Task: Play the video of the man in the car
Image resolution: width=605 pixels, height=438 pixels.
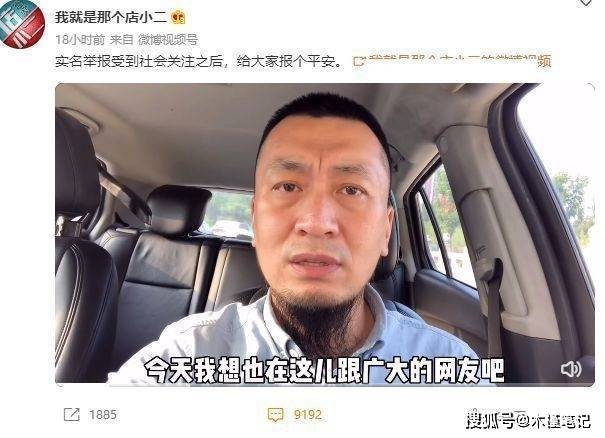Action: point(324,234)
